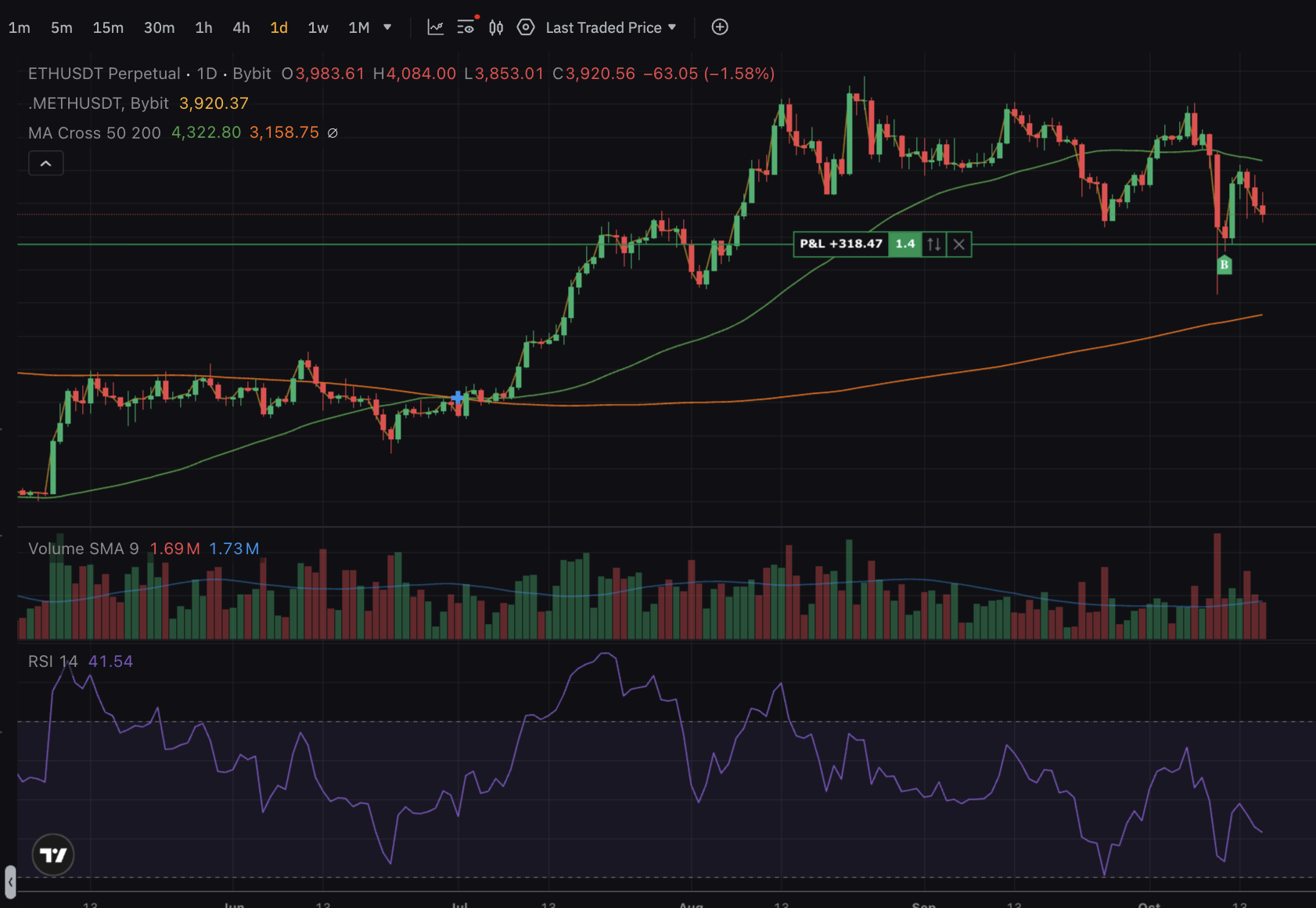Open the candlestick chart type icon
Image resolution: width=1316 pixels, height=908 pixels.
click(x=496, y=27)
